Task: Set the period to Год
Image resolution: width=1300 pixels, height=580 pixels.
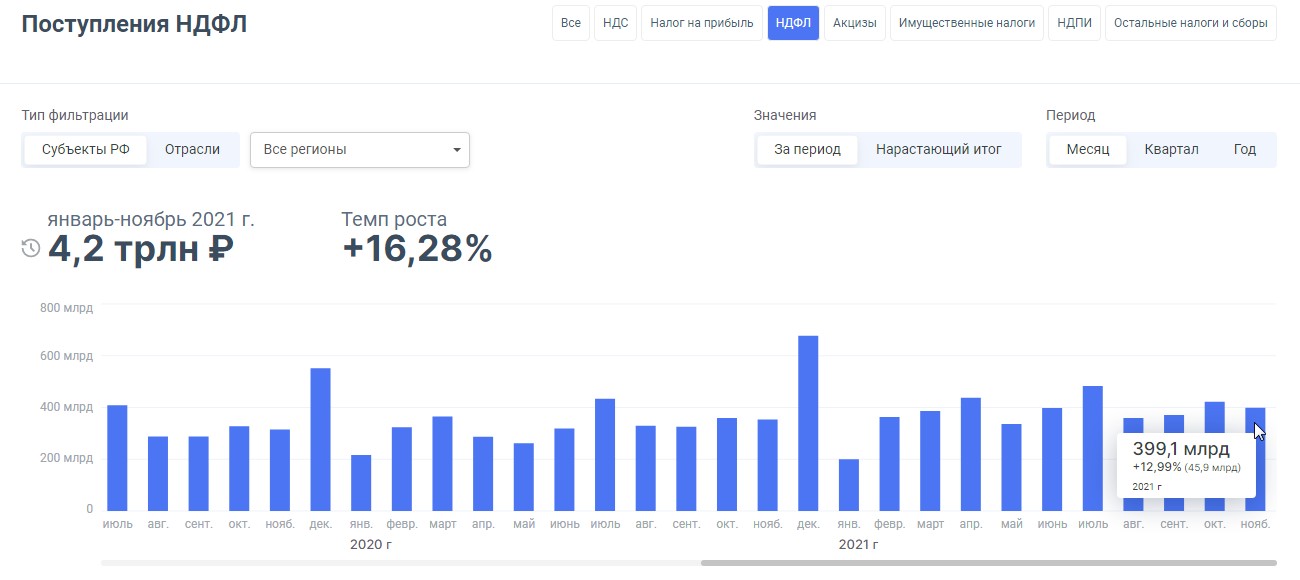Action: tap(1244, 150)
